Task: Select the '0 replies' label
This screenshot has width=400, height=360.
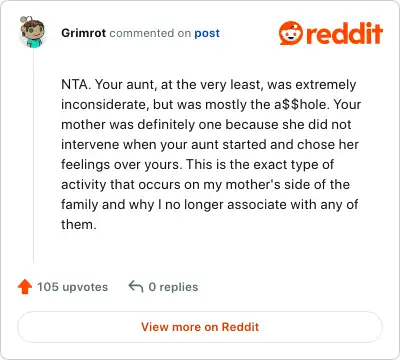Action: coord(173,287)
